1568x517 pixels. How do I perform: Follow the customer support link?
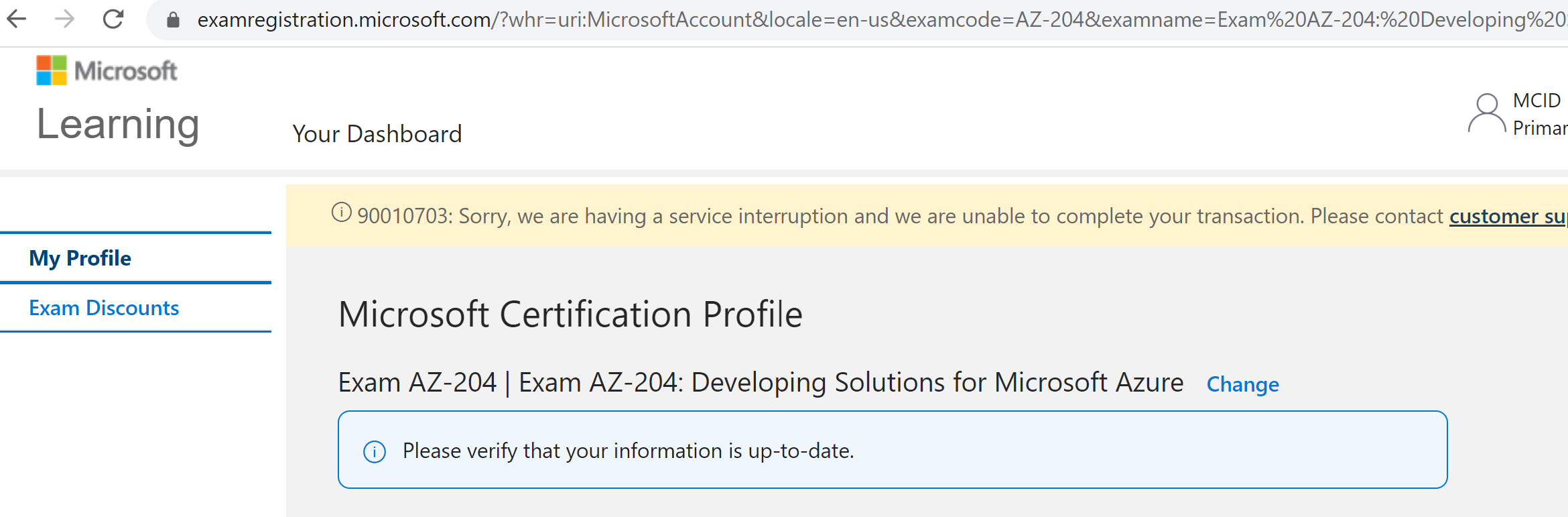[1508, 216]
